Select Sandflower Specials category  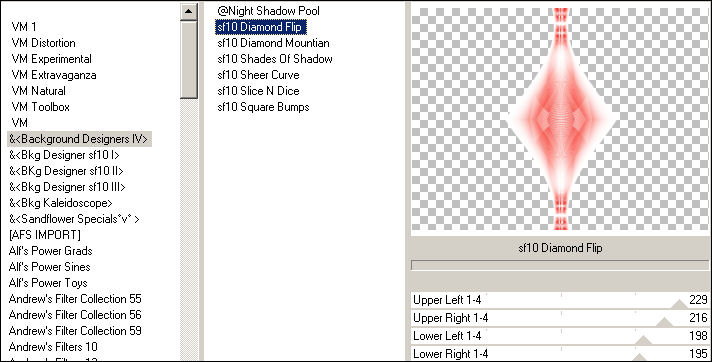click(74, 219)
